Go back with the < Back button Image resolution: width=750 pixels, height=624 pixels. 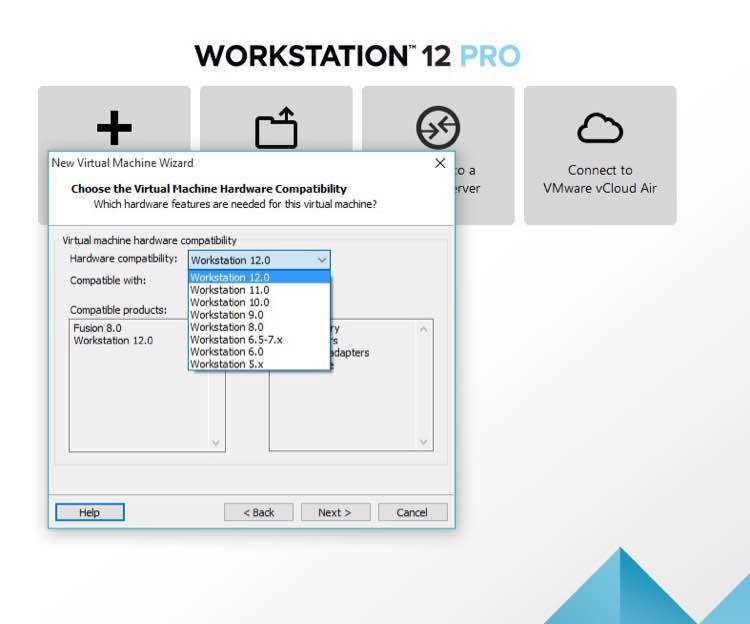click(259, 512)
